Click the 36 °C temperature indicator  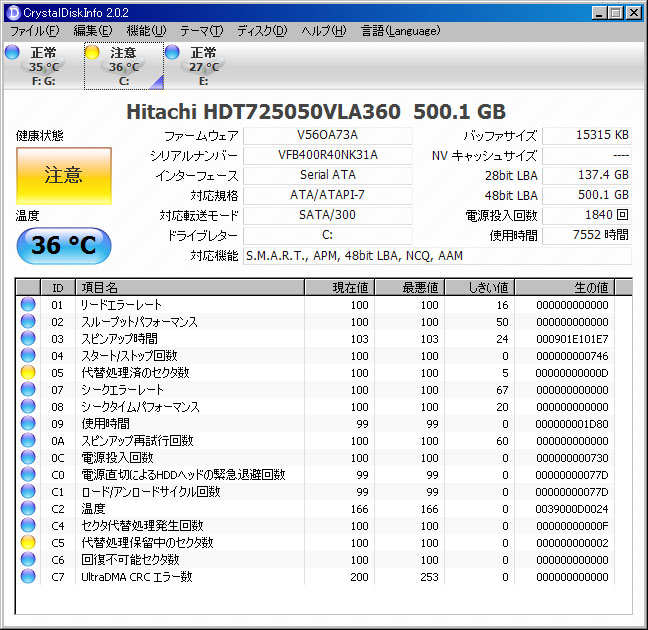point(64,246)
